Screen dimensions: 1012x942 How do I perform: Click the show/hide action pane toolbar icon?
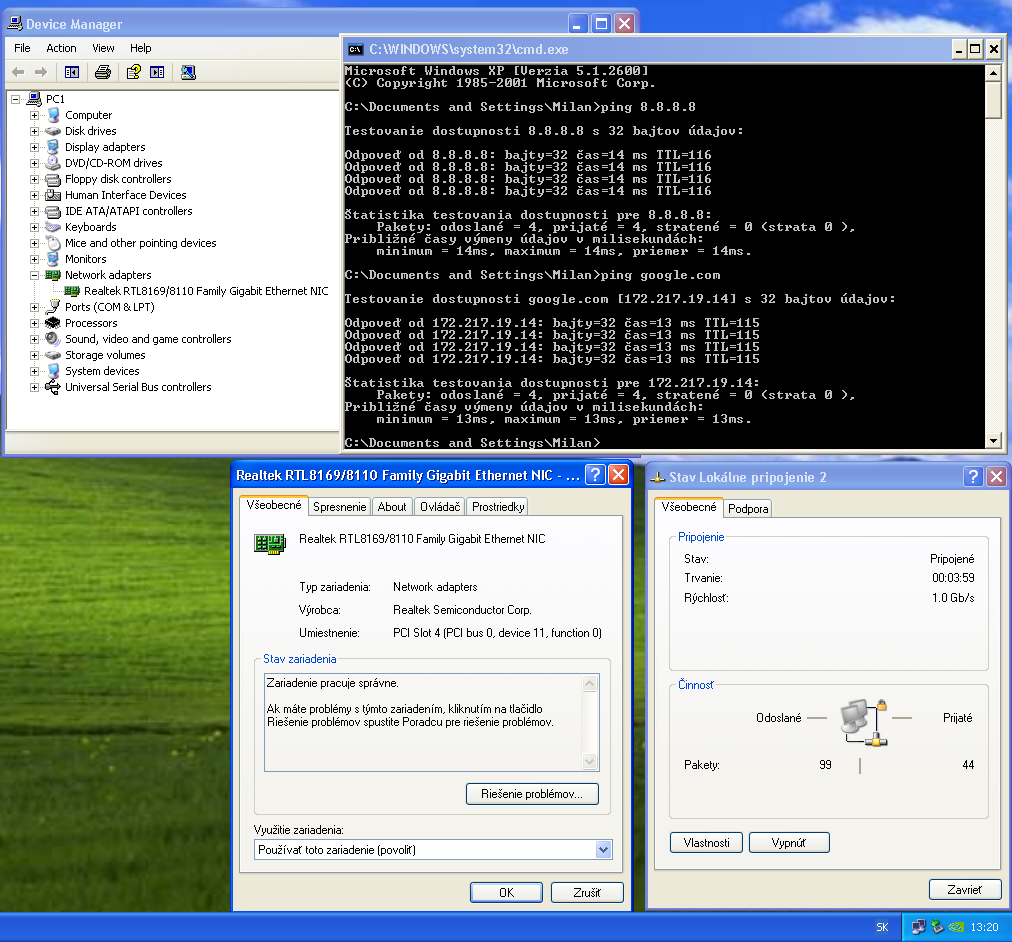[157, 72]
